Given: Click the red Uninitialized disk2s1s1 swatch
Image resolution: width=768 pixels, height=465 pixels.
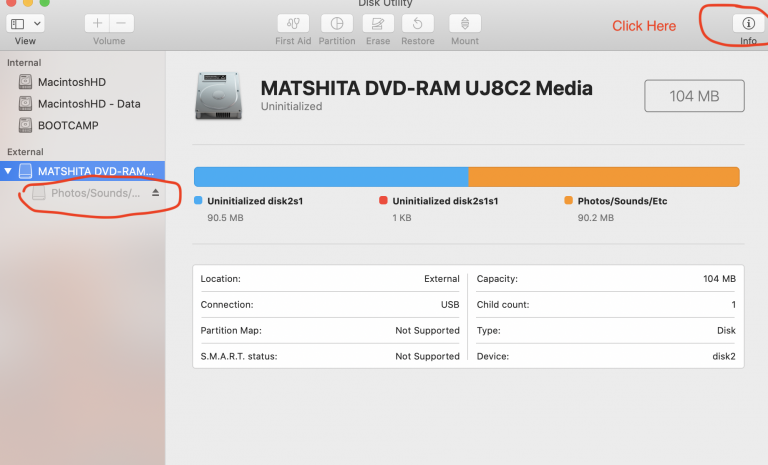Looking at the screenshot, I should coord(383,200).
